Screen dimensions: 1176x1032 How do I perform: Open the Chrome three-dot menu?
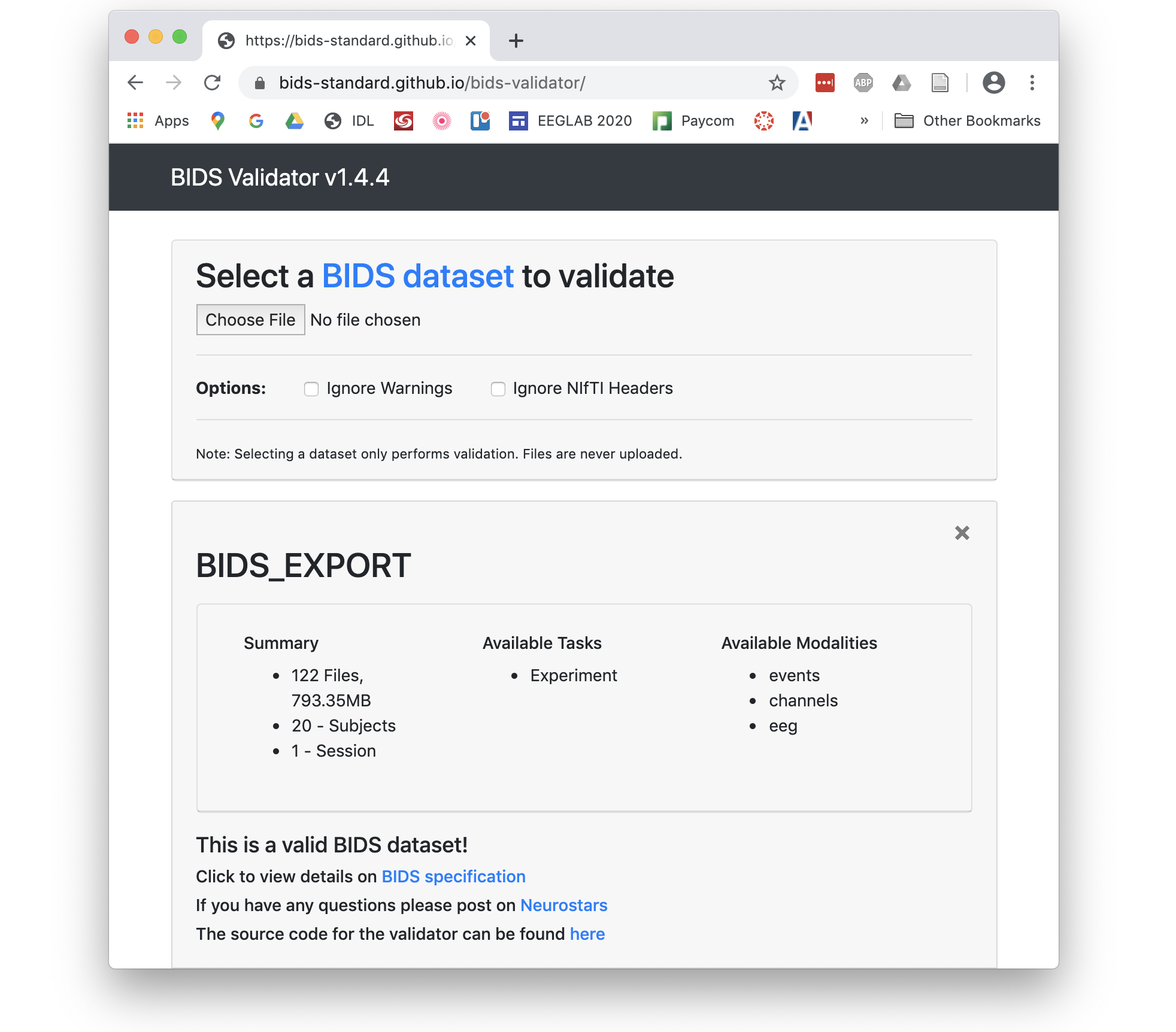coord(1032,83)
